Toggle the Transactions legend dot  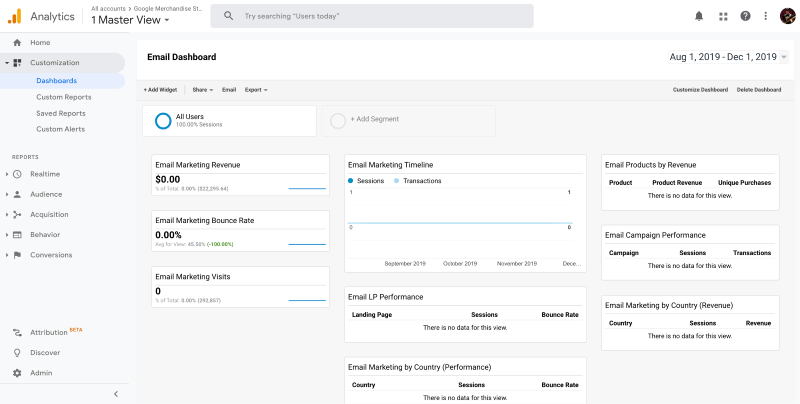click(x=396, y=181)
